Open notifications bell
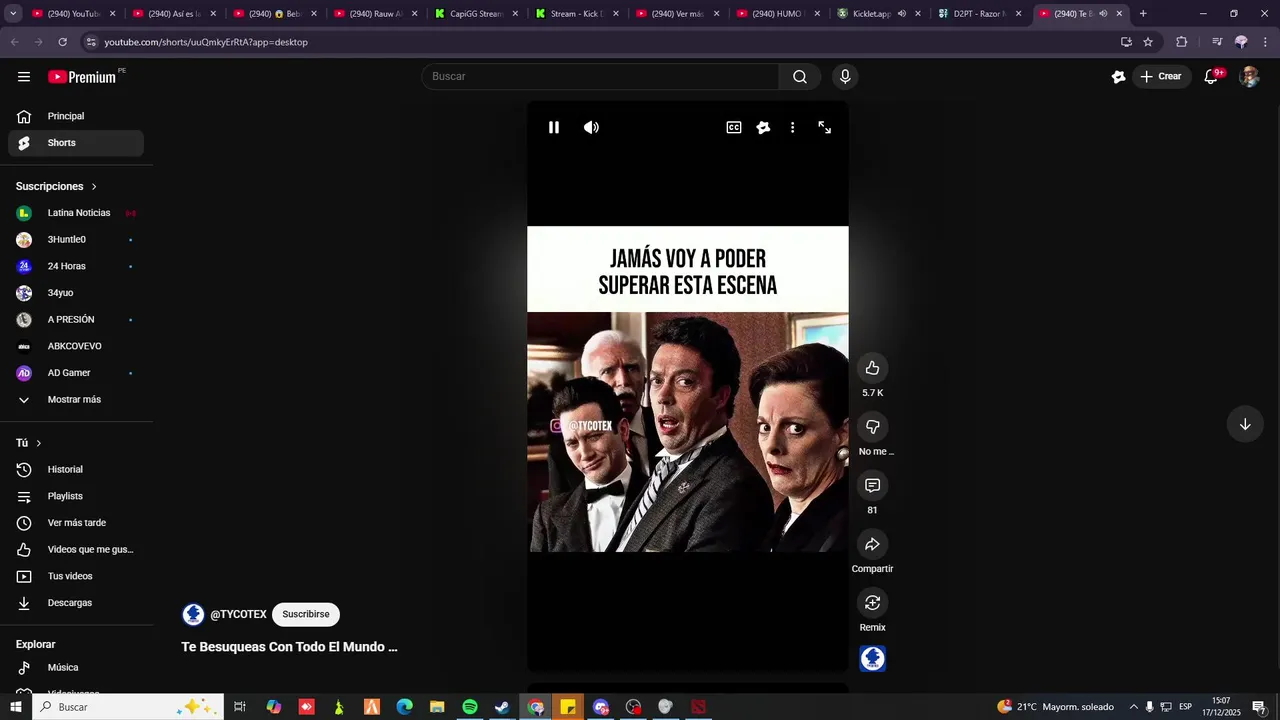 point(1211,77)
